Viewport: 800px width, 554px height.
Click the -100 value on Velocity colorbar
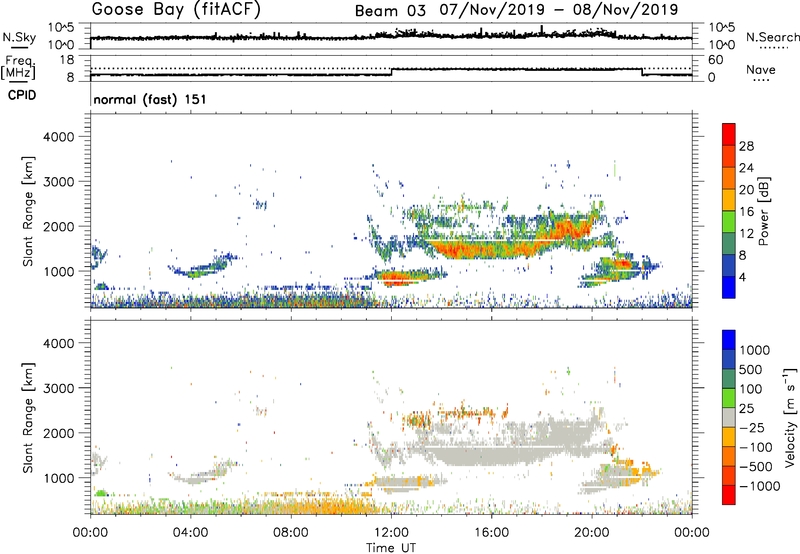[756, 447]
